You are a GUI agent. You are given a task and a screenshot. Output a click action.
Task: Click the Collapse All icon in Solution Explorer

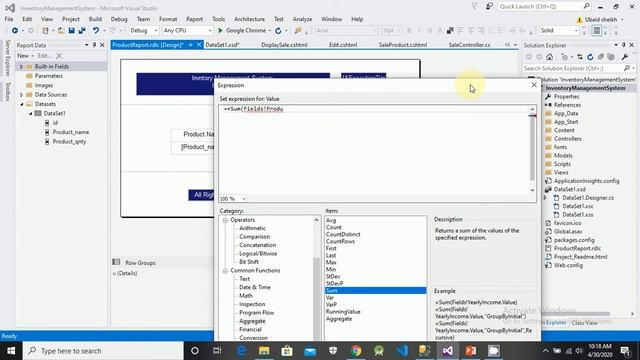[601, 57]
